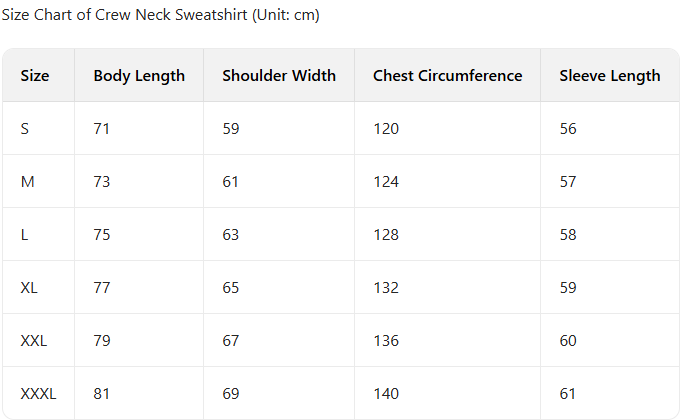
Task: Click the Sleeve Length column header
Action: 610,76
